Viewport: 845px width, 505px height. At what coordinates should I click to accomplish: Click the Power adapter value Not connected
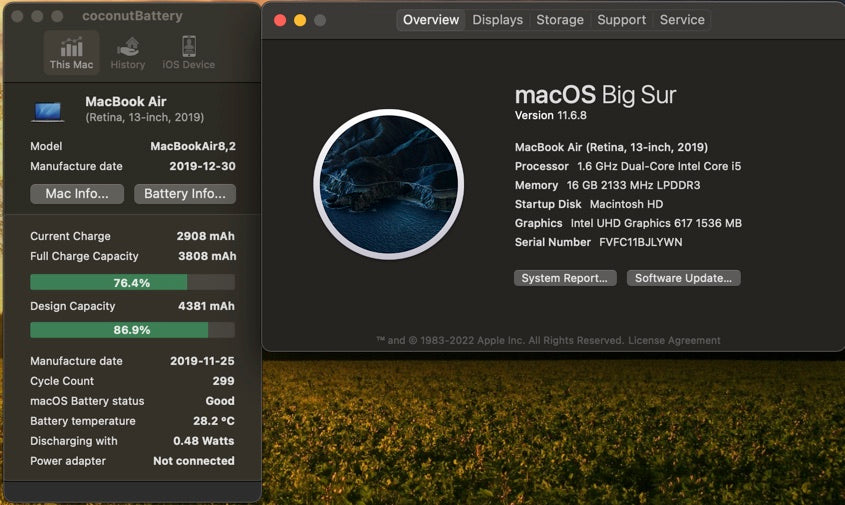coord(194,461)
